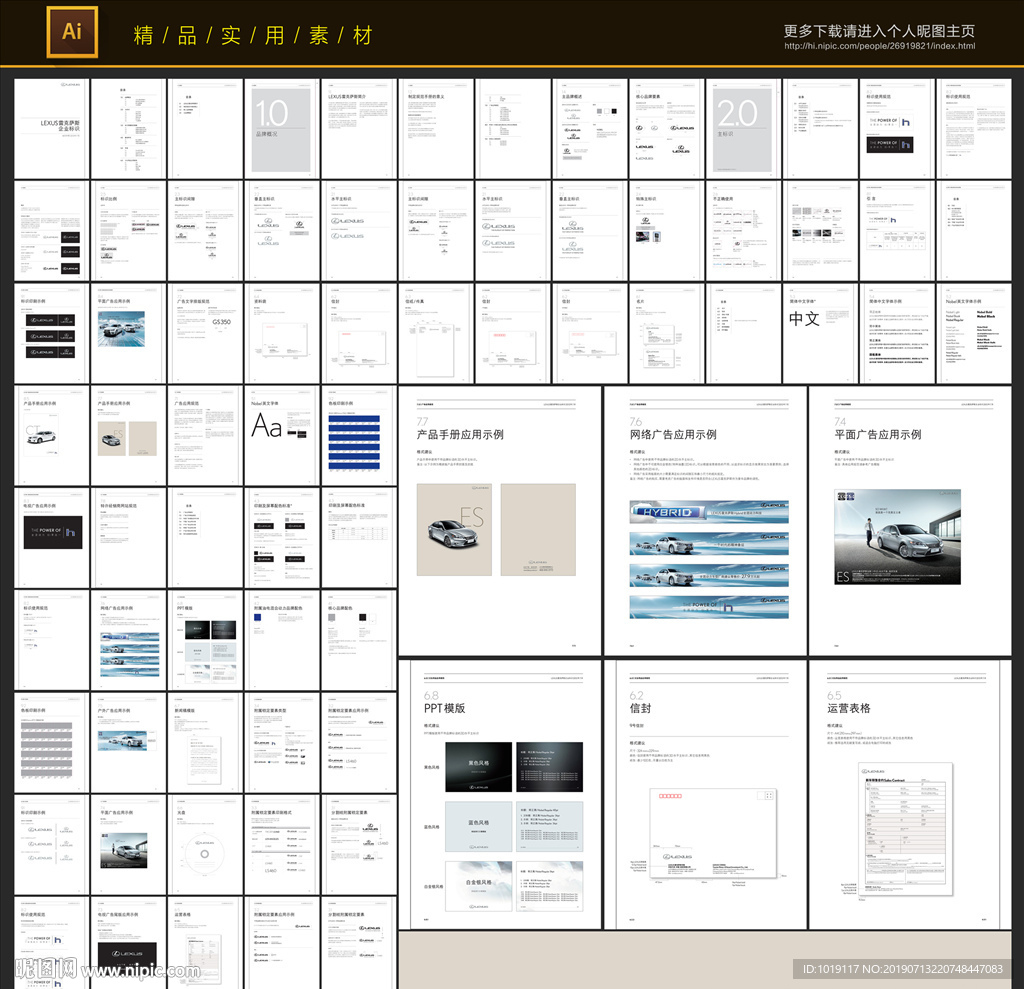The image size is (1024, 989).
Task: Click the ES brochure cover with silver car
Action: [454, 530]
